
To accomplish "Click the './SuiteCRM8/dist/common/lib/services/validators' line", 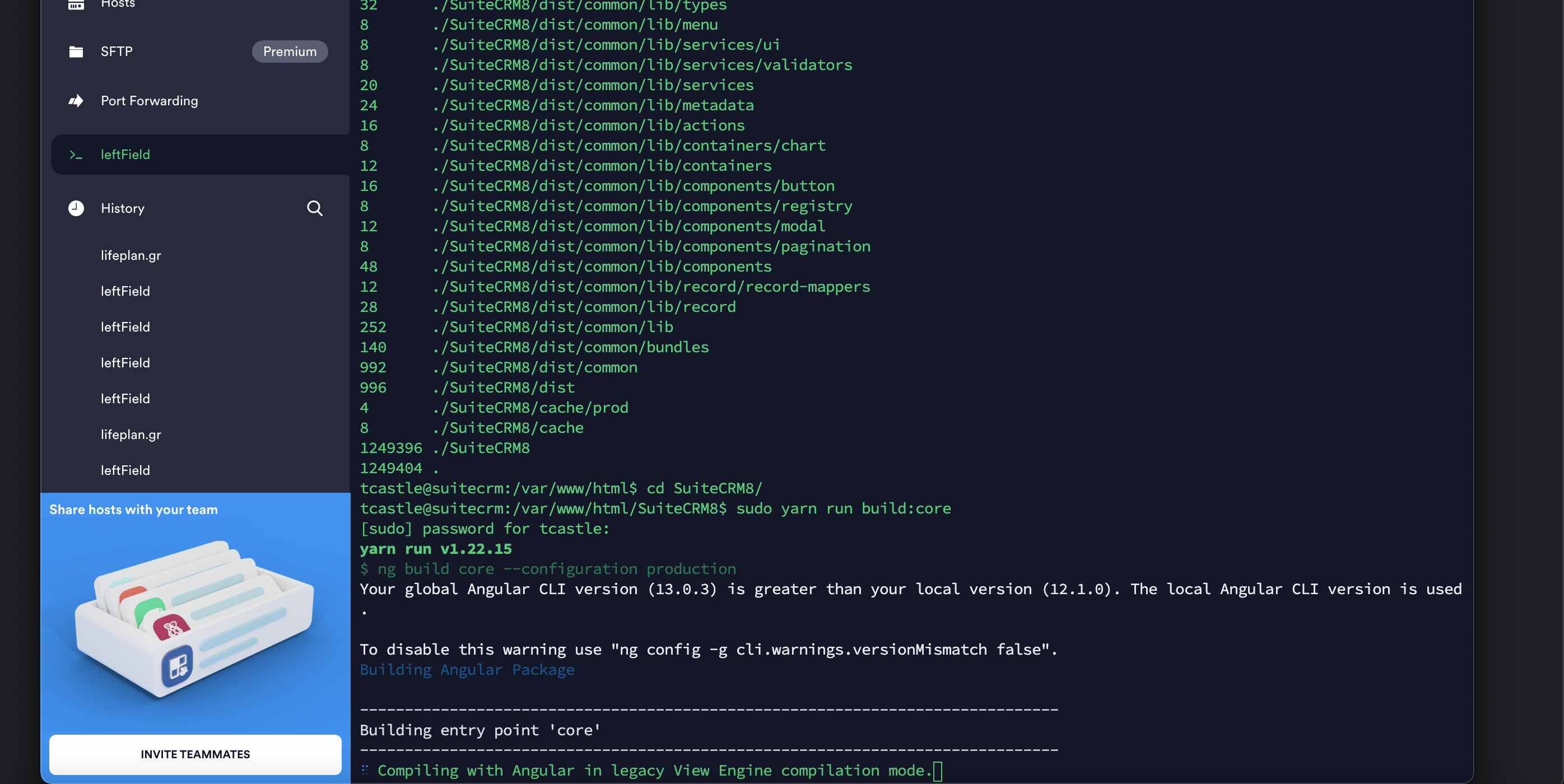I will 606,65.
